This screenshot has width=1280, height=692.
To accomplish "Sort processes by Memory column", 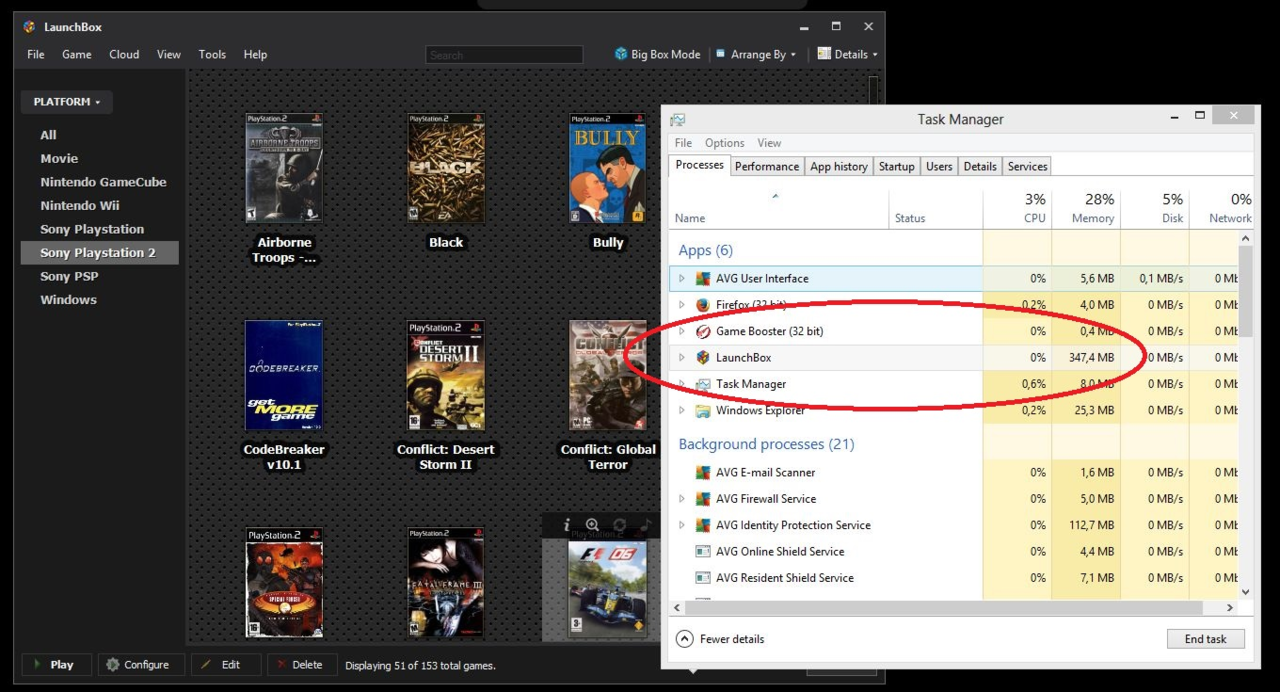I will pos(1086,208).
